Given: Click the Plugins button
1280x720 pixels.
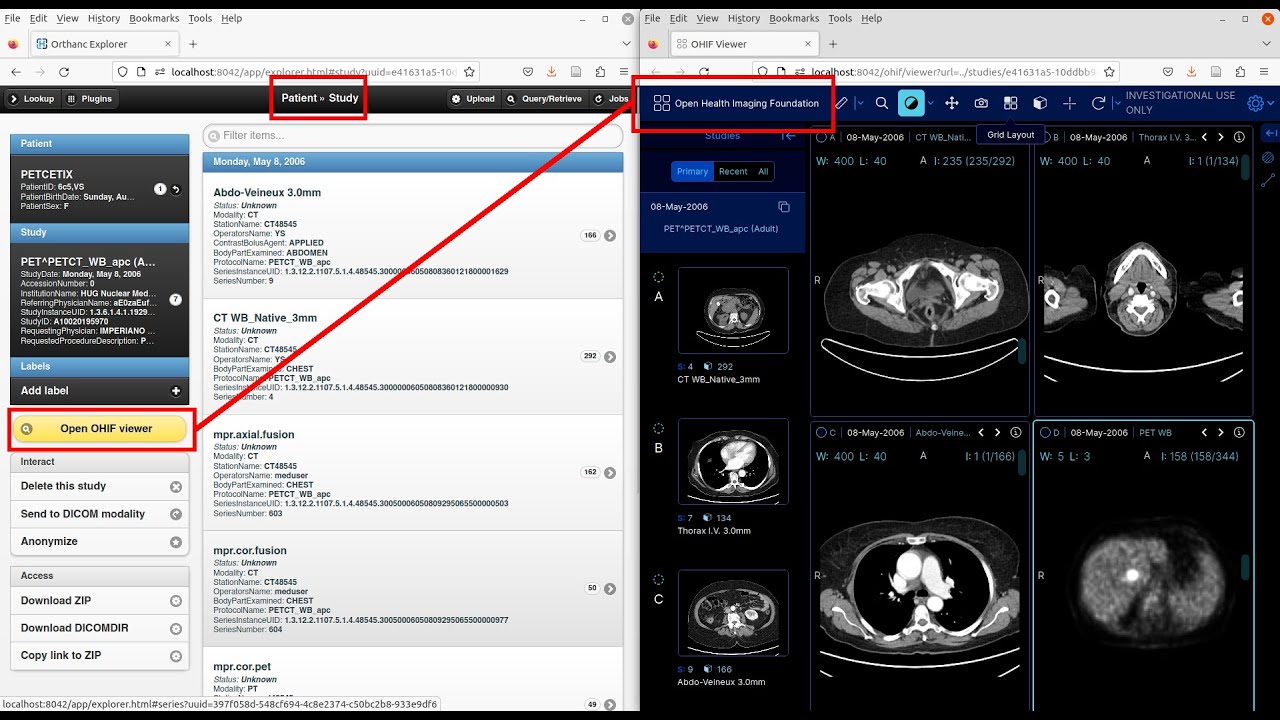Looking at the screenshot, I should tap(90, 99).
